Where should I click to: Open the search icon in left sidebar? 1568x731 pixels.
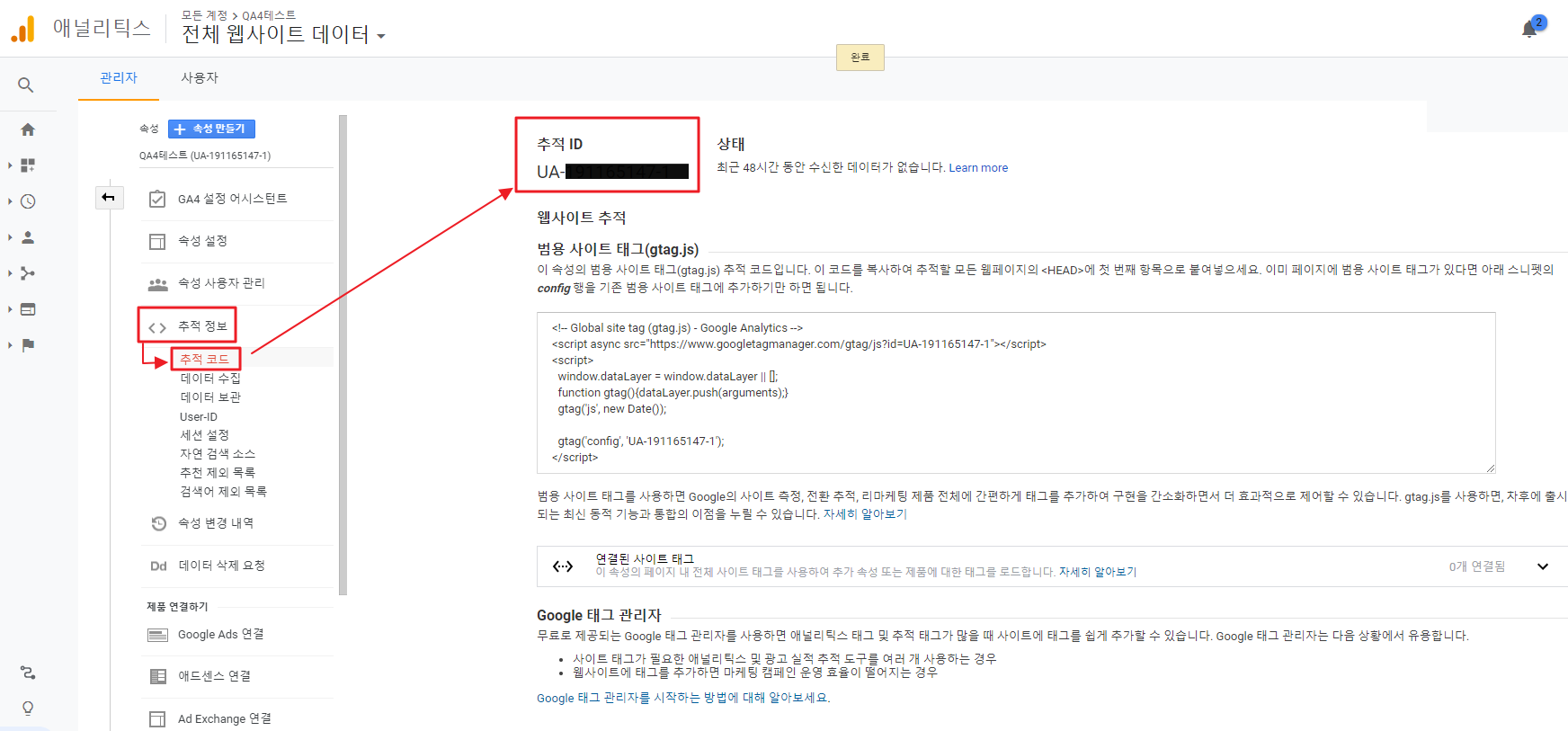[x=26, y=85]
